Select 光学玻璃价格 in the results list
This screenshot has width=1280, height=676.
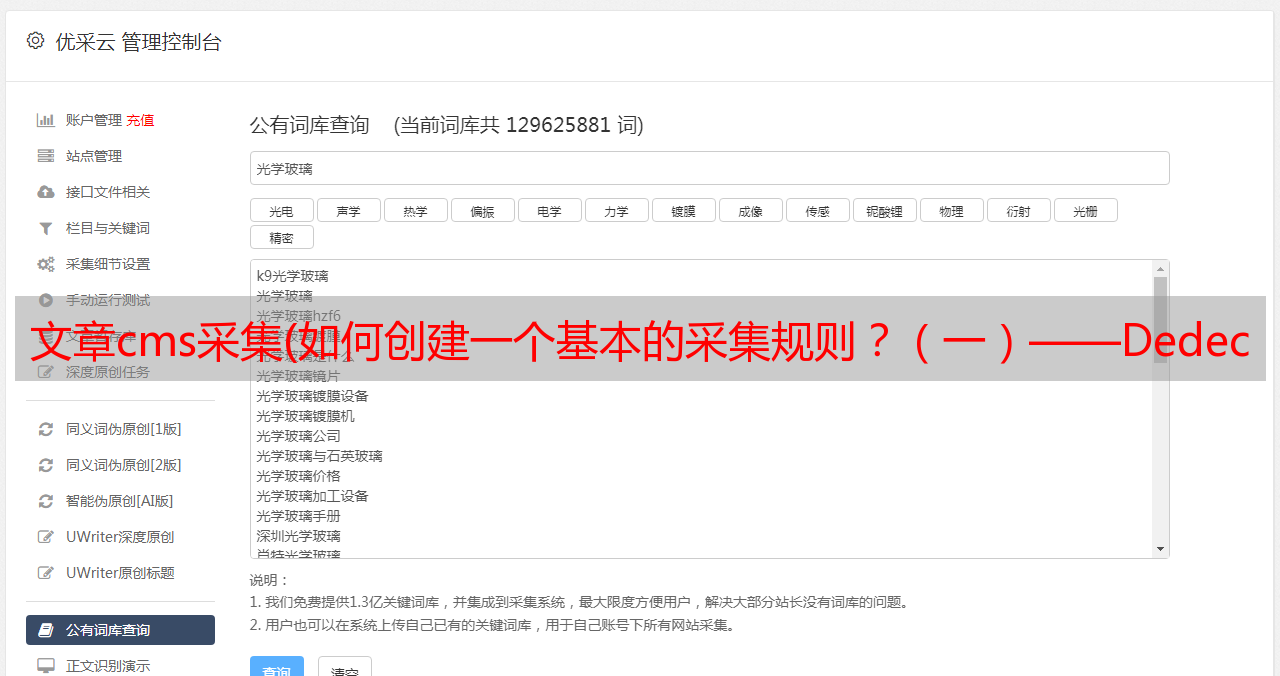click(x=298, y=476)
